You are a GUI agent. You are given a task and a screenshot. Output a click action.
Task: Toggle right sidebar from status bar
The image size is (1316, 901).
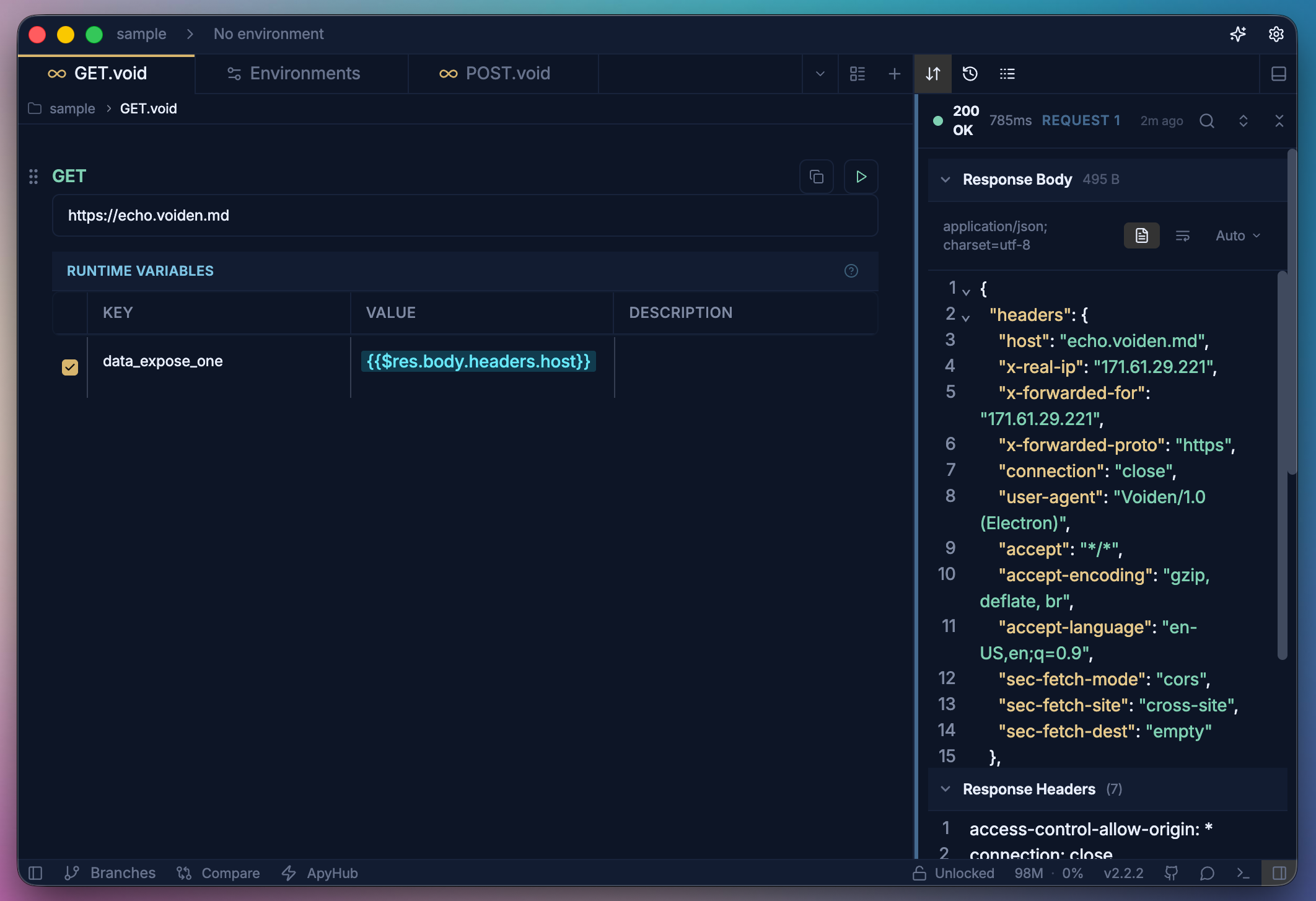(1279, 873)
